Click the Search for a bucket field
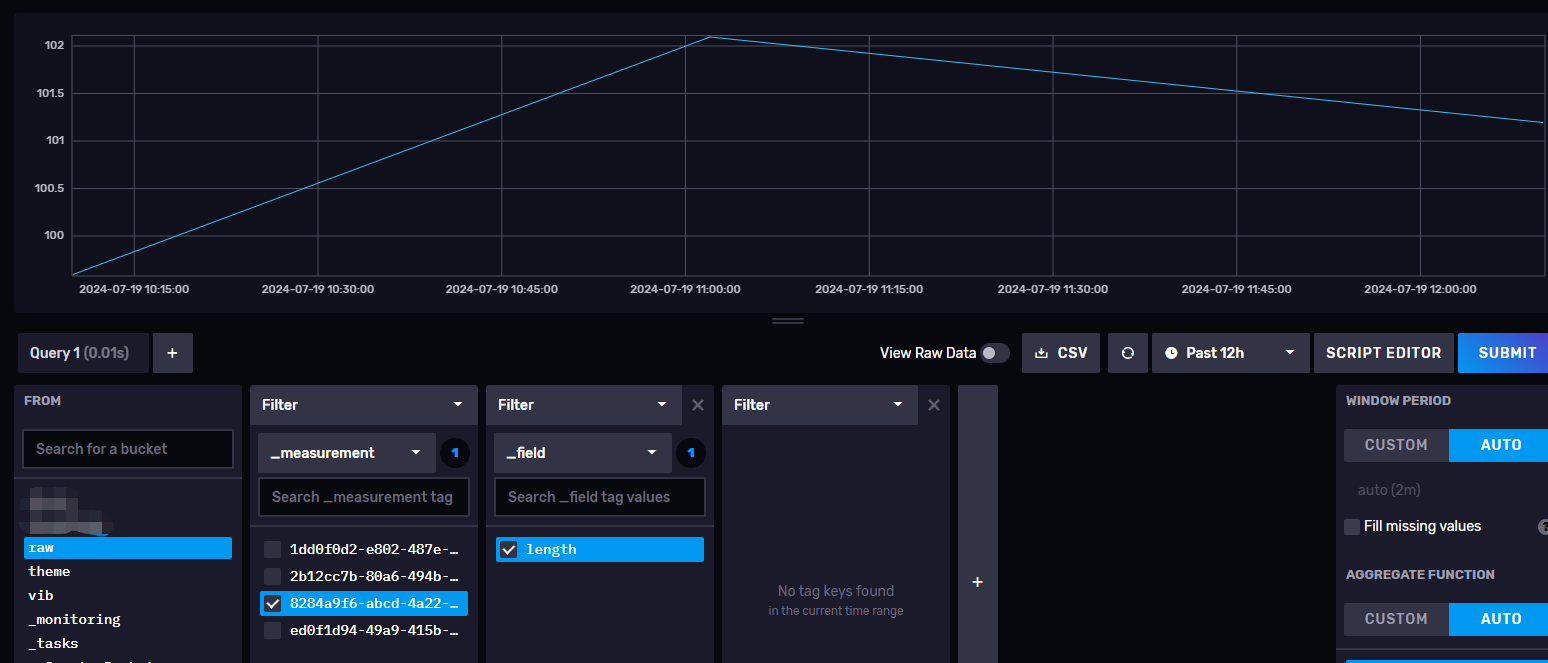 point(128,449)
